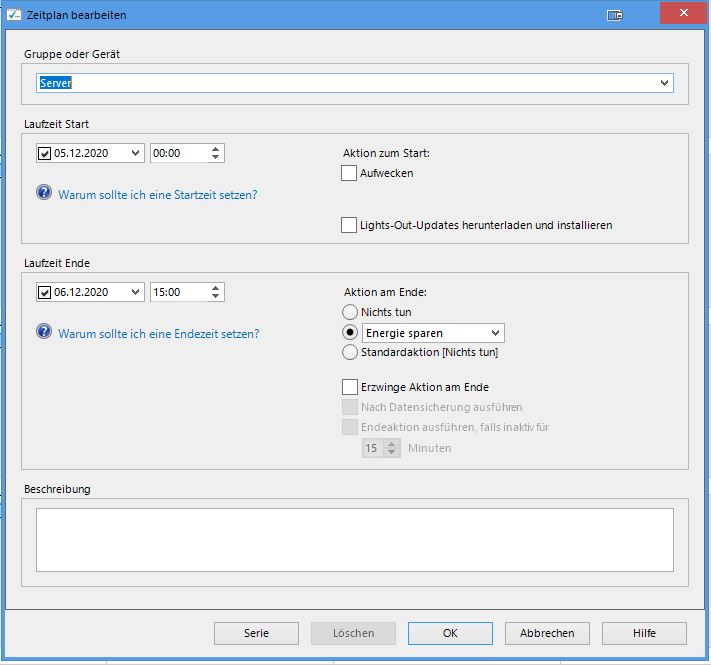Enable Lights-Out-Updates herunterladen und installieren
The height and width of the screenshot is (665, 711).
click(349, 225)
